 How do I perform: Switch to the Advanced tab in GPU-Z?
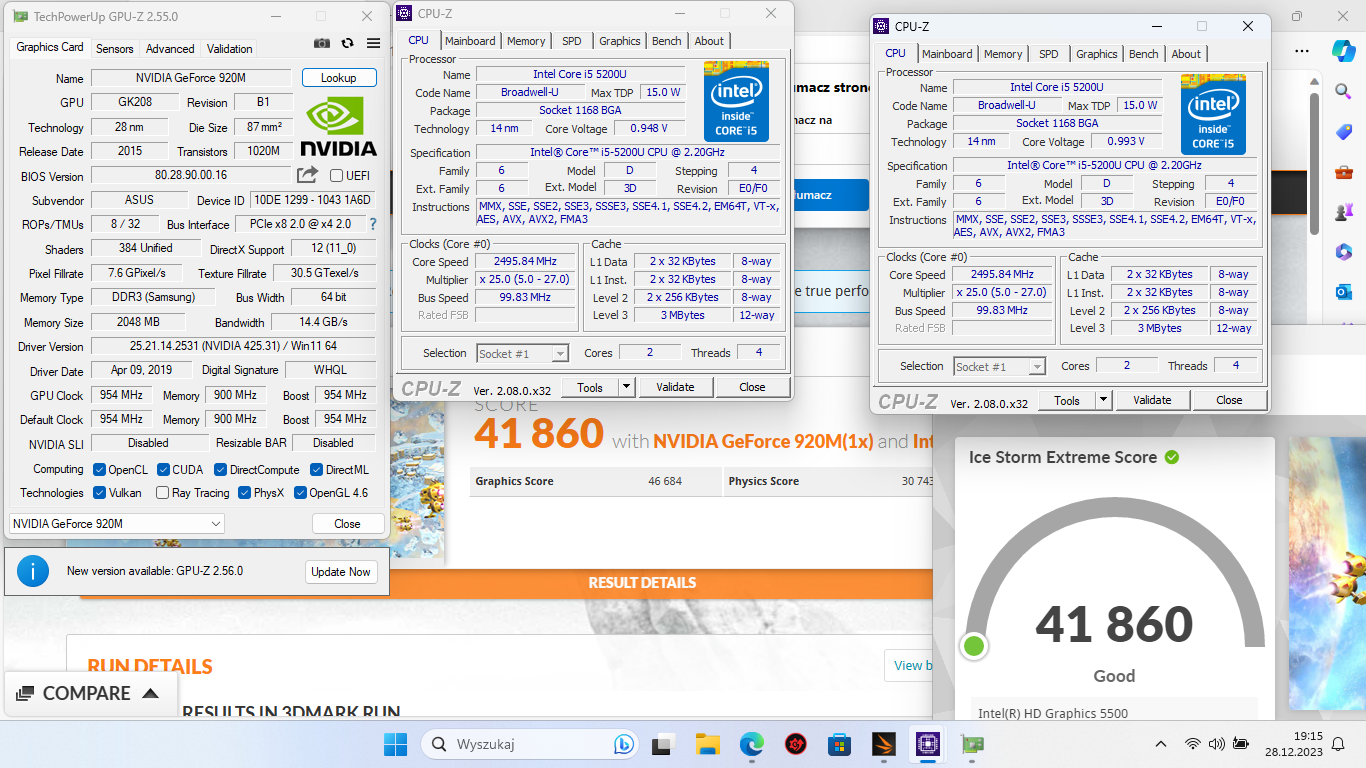pos(170,48)
